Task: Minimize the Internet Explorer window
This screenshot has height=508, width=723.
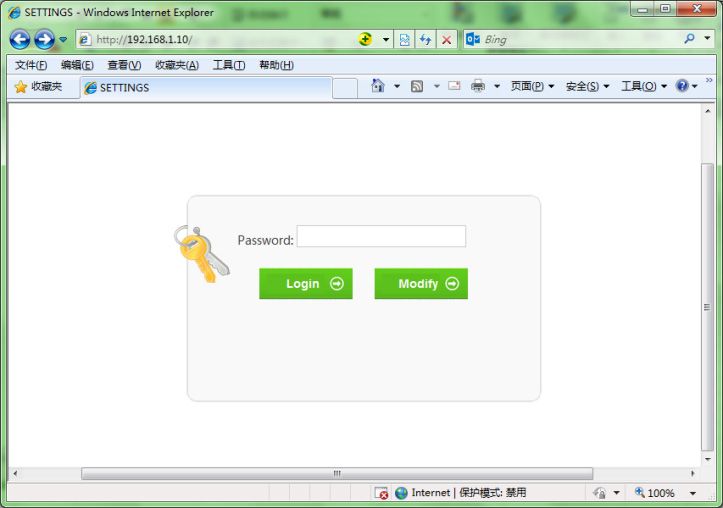Action: coord(643,9)
